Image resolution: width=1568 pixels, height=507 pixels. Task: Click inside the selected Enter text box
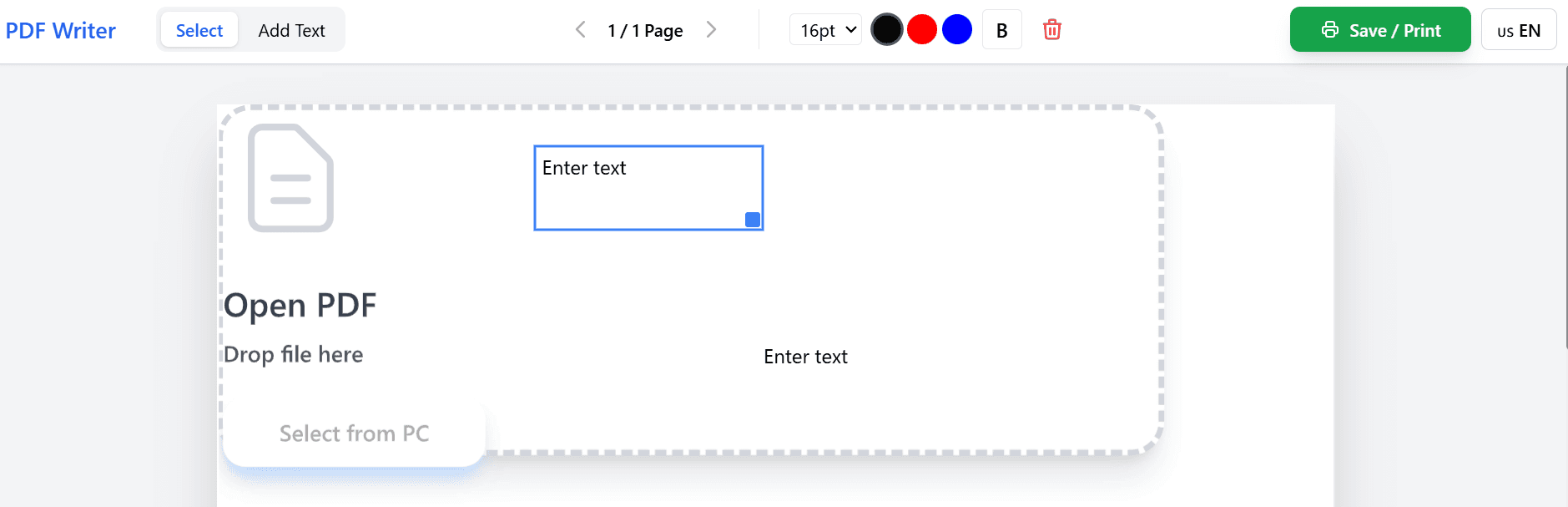coord(648,187)
